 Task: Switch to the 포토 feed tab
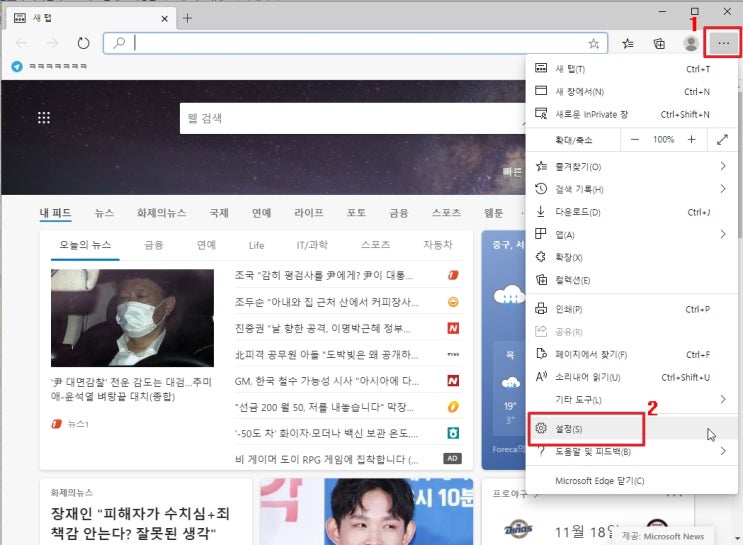[356, 213]
